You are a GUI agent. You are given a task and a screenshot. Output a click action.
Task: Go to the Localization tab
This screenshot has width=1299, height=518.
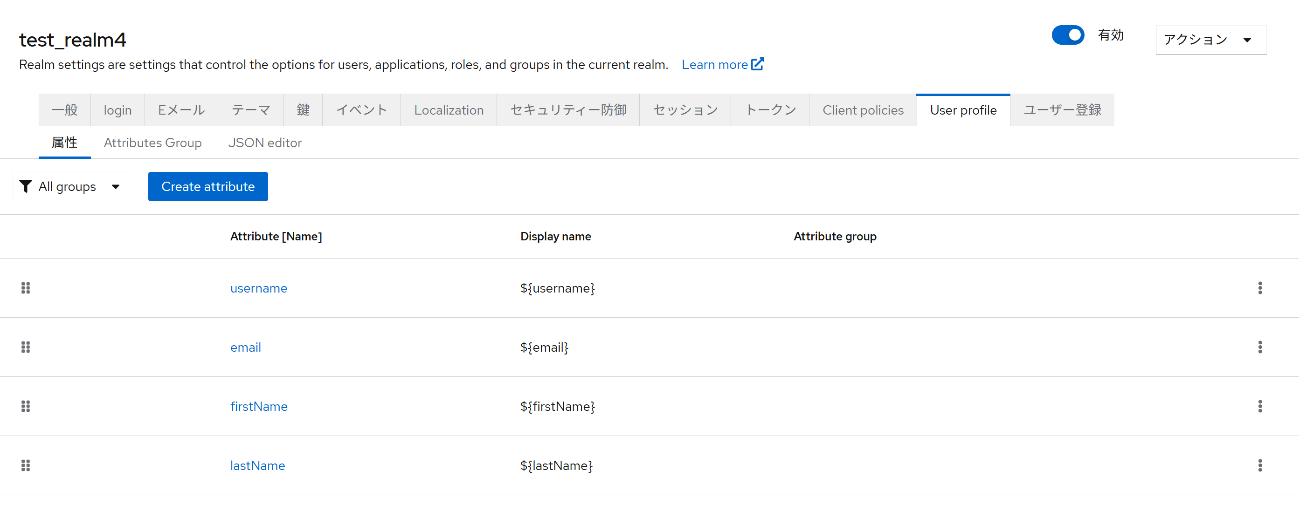(x=449, y=110)
